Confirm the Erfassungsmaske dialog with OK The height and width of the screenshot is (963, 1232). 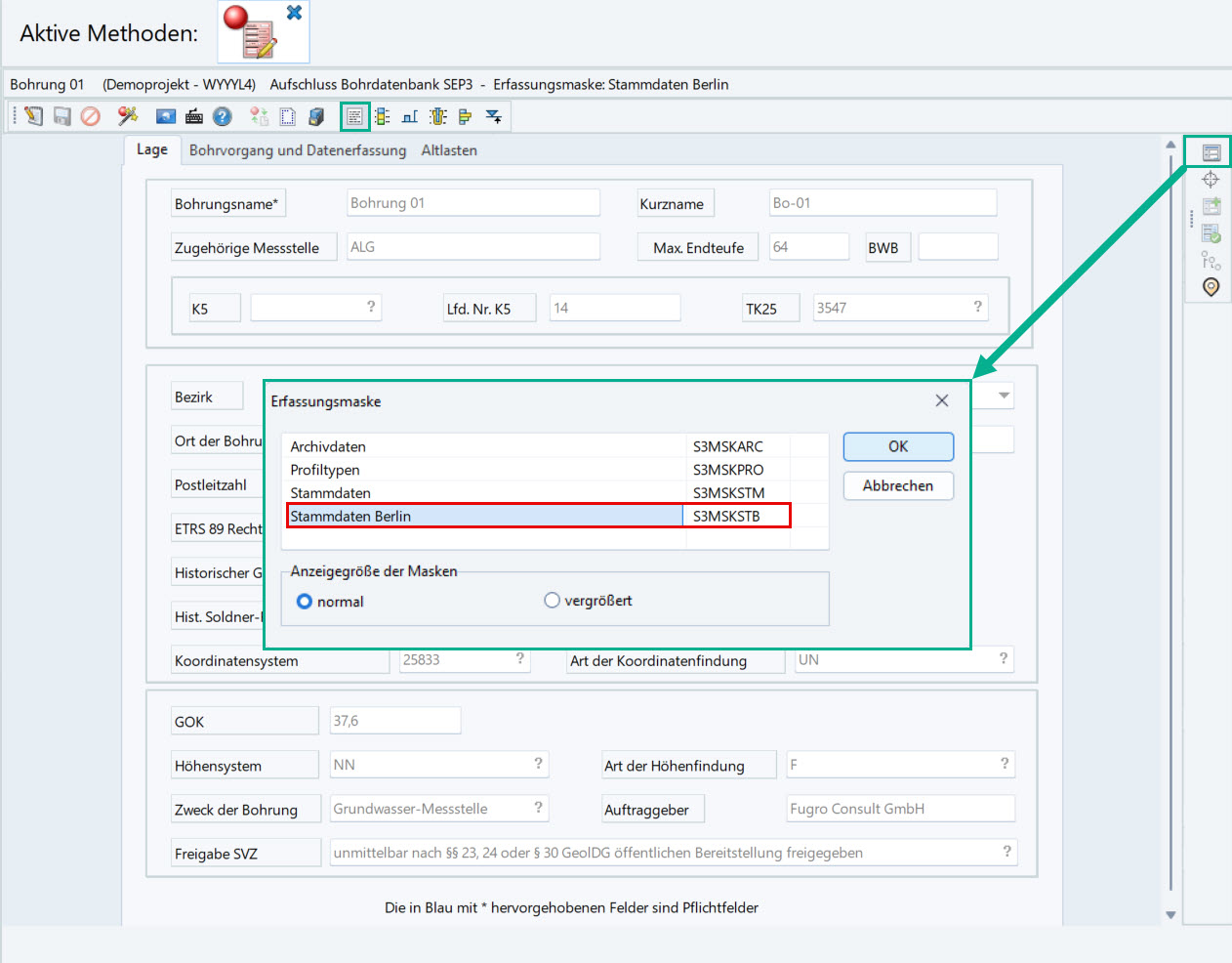[x=898, y=446]
